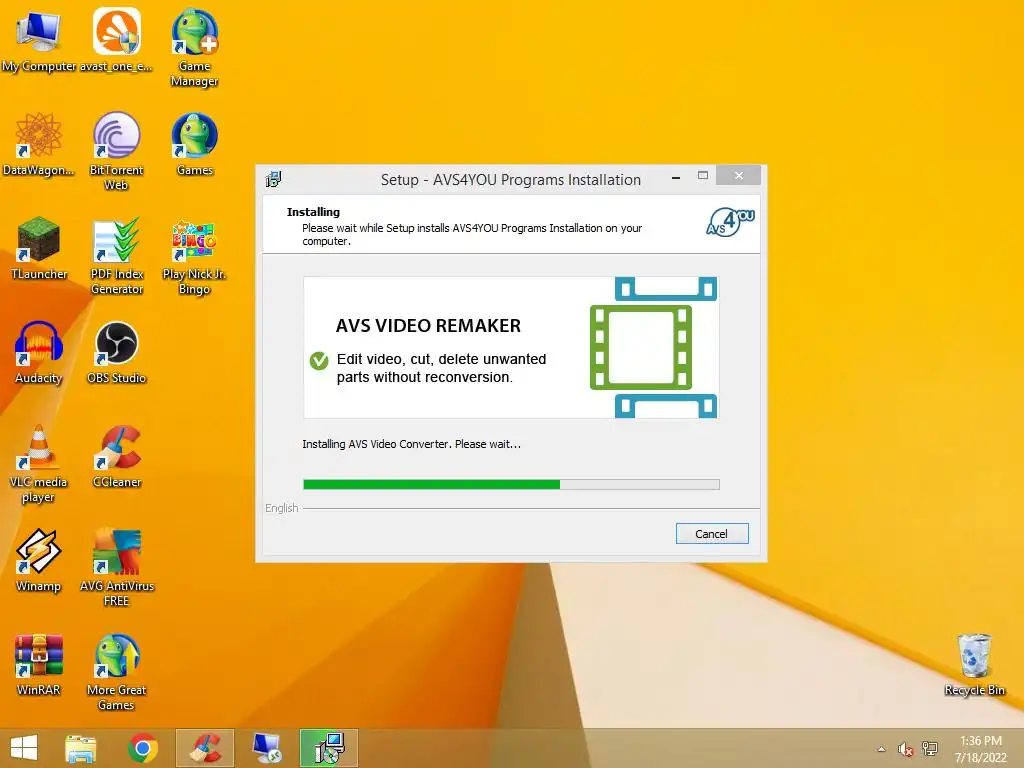The width and height of the screenshot is (1024, 768).
Task: Show hidden system tray icons
Action: coord(882,749)
